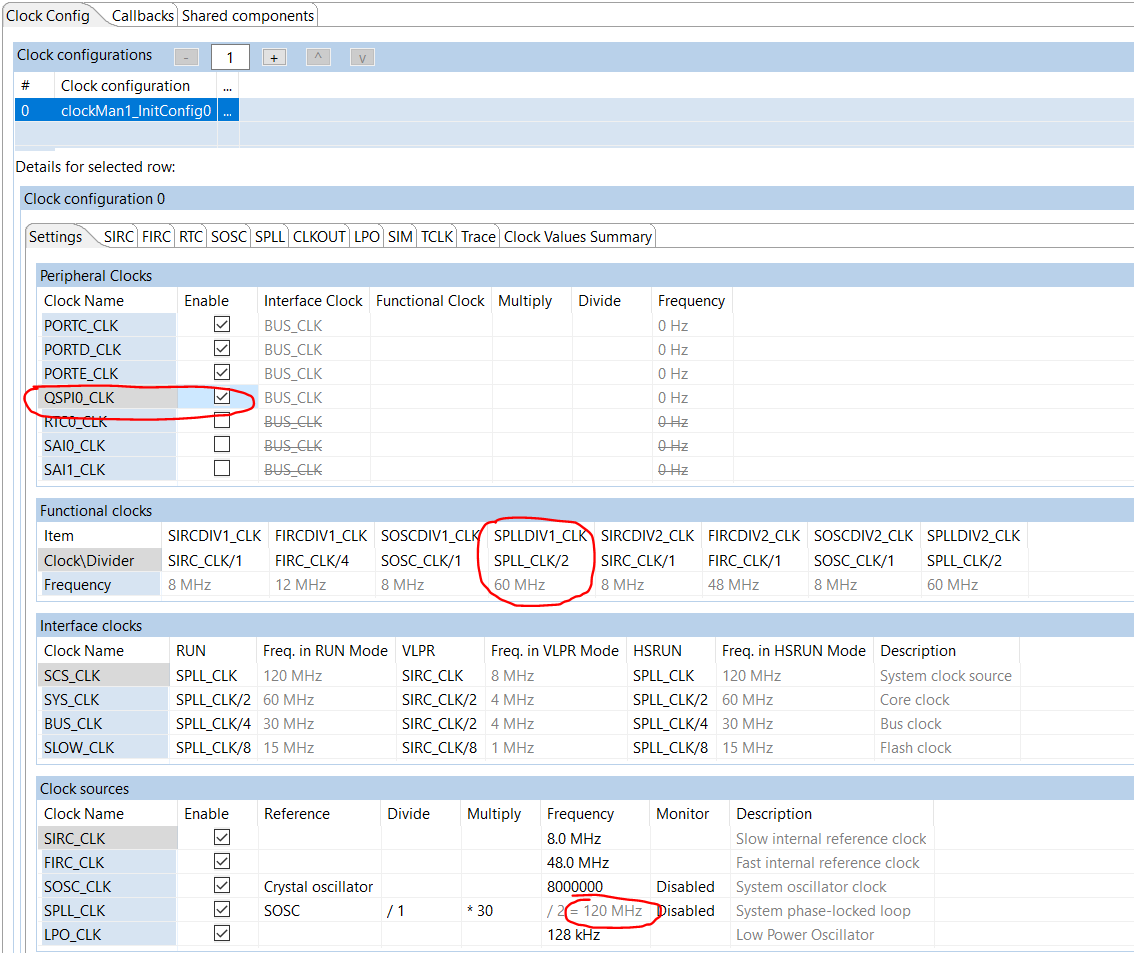Switch to the CLKOUT tab
Image resolution: width=1134 pixels, height=953 pixels.
pyautogui.click(x=319, y=236)
